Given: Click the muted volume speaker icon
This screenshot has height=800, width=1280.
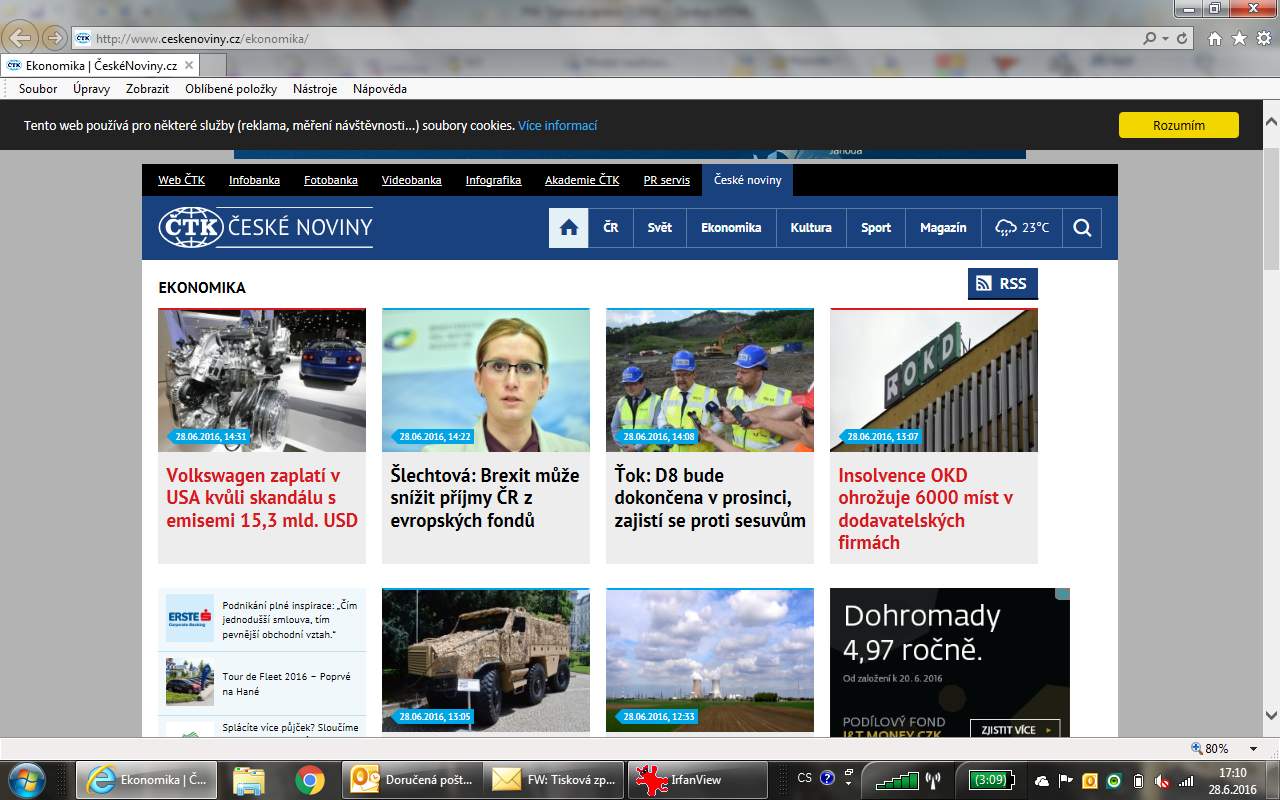Looking at the screenshot, I should coord(1162,780).
